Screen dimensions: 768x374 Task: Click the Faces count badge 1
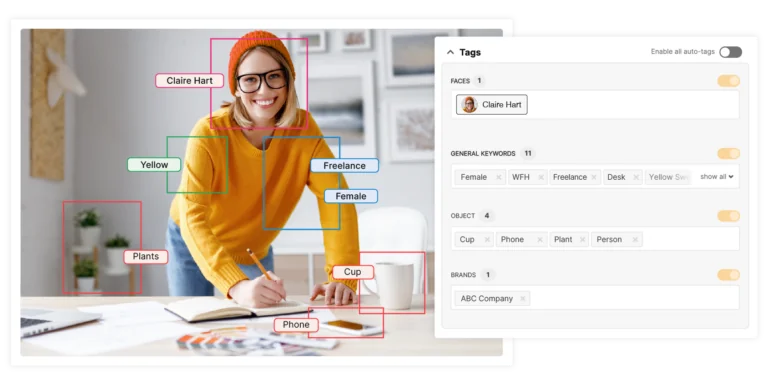[479, 81]
